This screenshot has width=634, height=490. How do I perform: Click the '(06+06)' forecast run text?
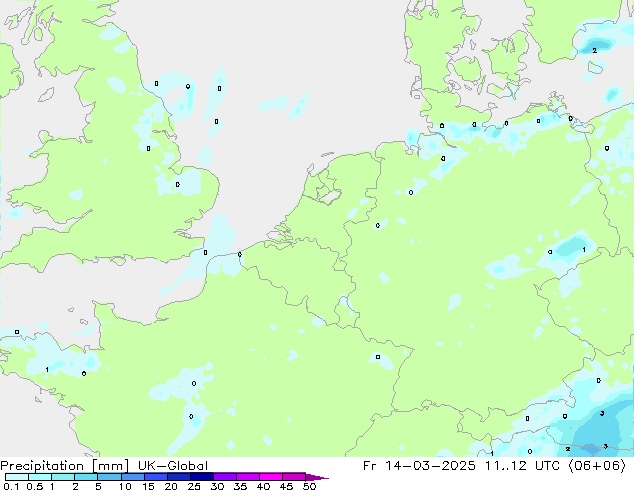pos(597,466)
